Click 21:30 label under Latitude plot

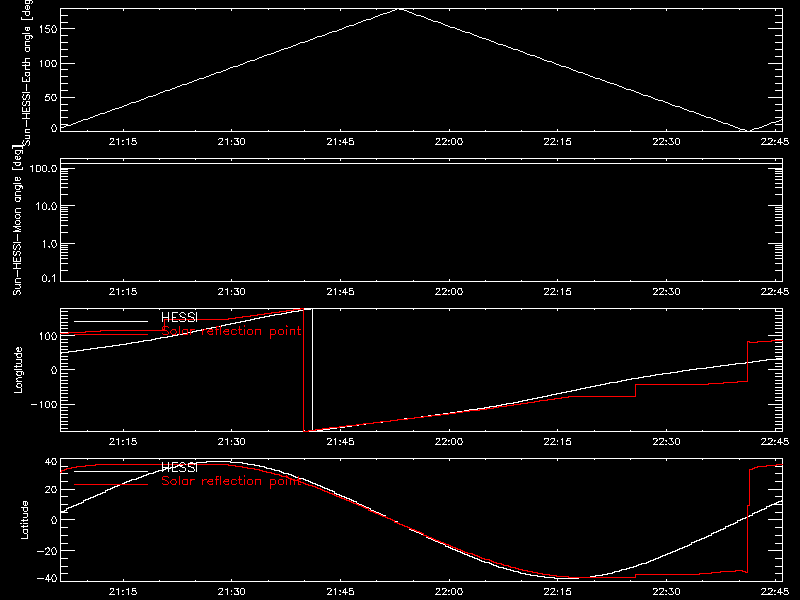click(232, 592)
